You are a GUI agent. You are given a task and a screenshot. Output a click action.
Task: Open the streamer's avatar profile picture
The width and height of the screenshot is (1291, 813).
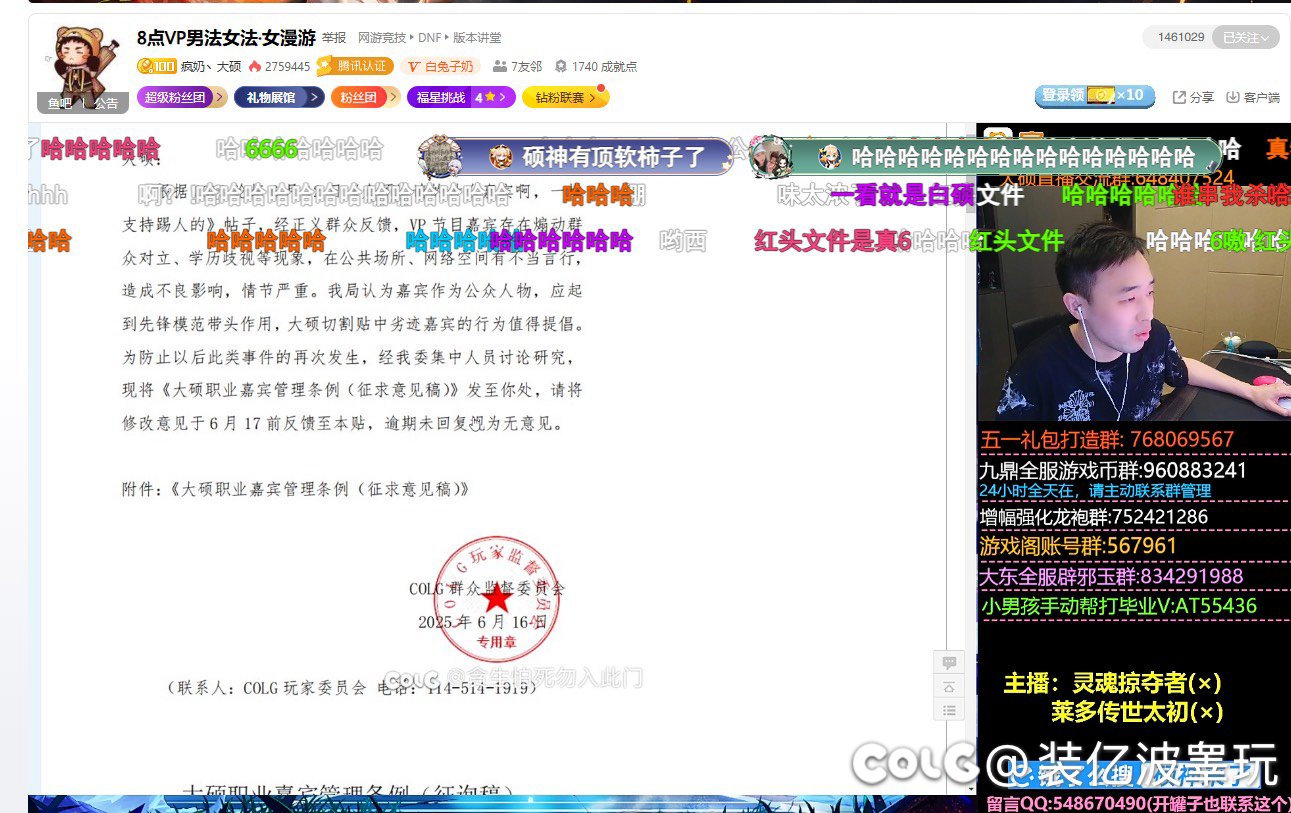(83, 63)
